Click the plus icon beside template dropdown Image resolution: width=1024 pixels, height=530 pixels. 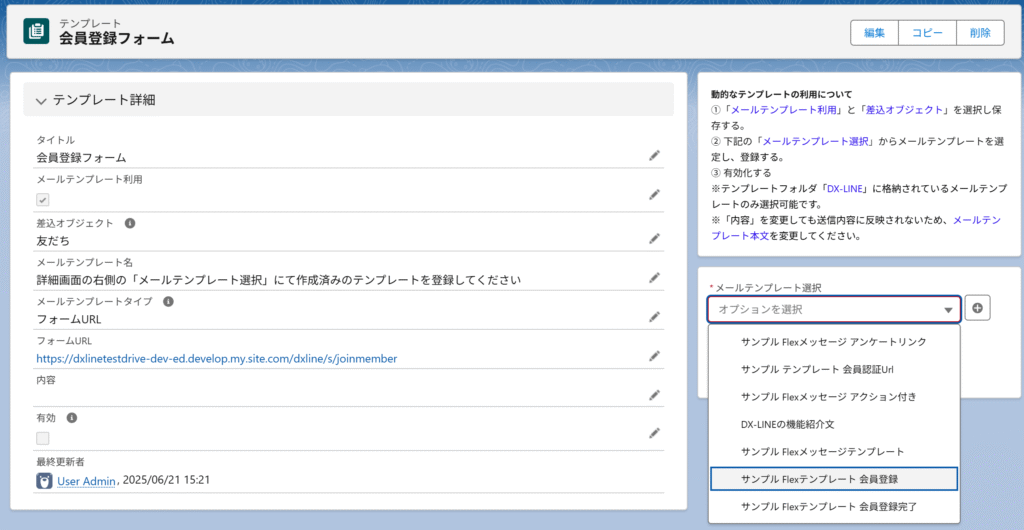coord(978,309)
